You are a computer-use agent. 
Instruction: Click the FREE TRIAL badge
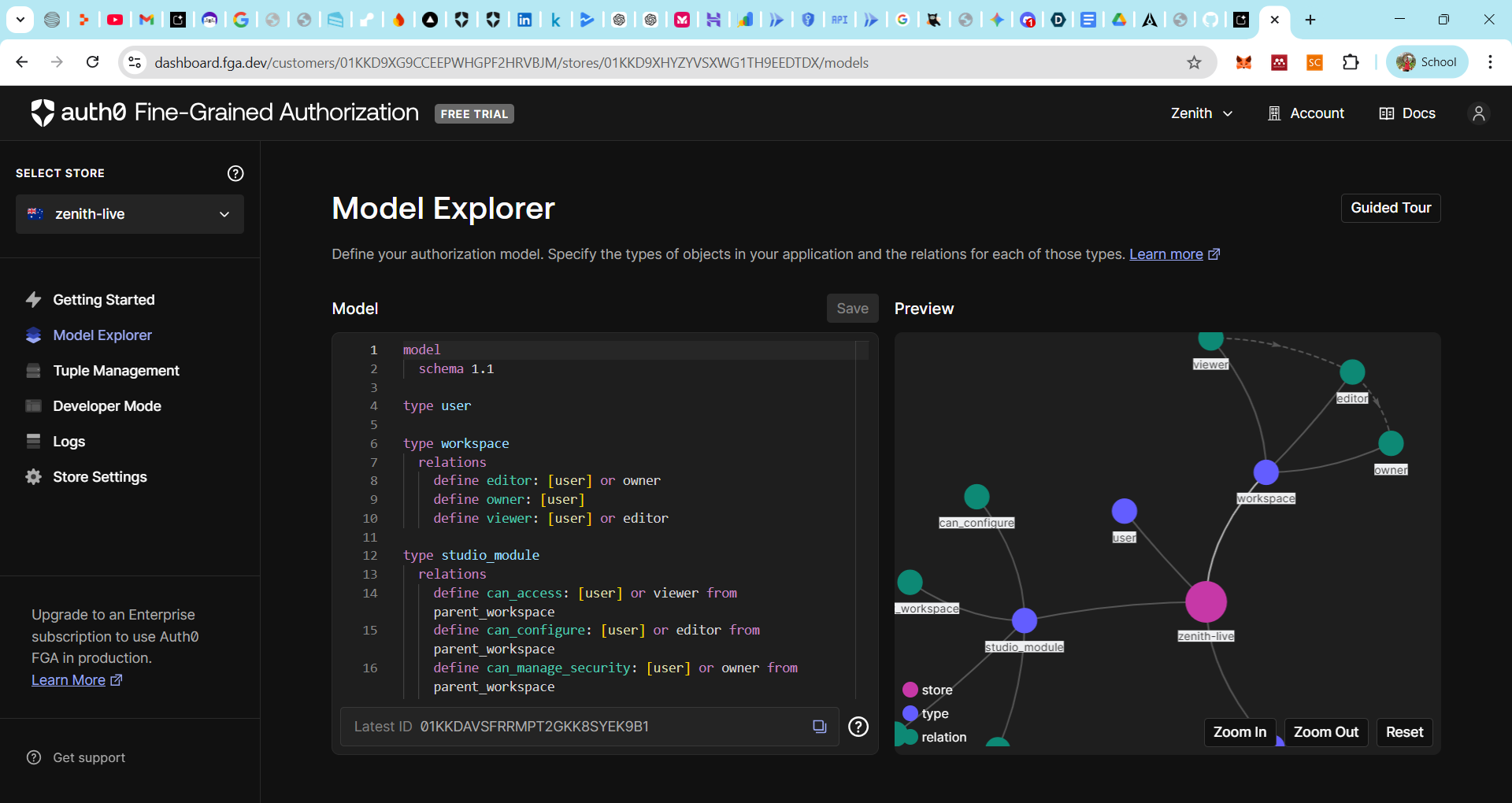click(x=474, y=114)
